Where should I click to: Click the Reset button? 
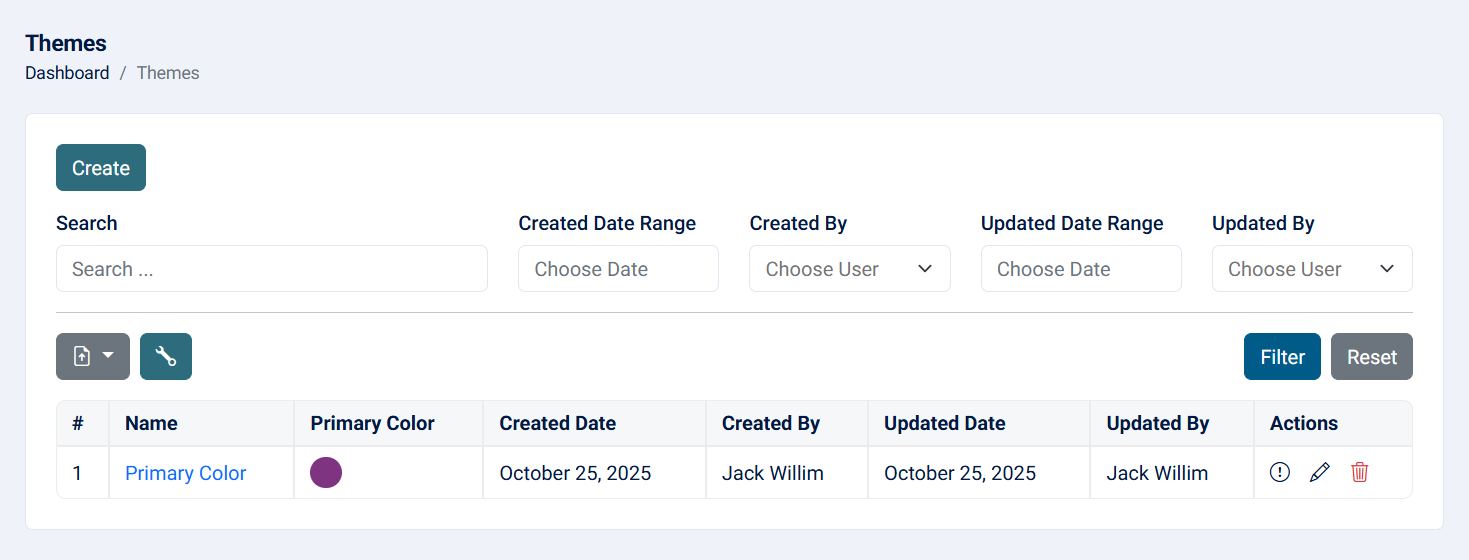[1371, 357]
